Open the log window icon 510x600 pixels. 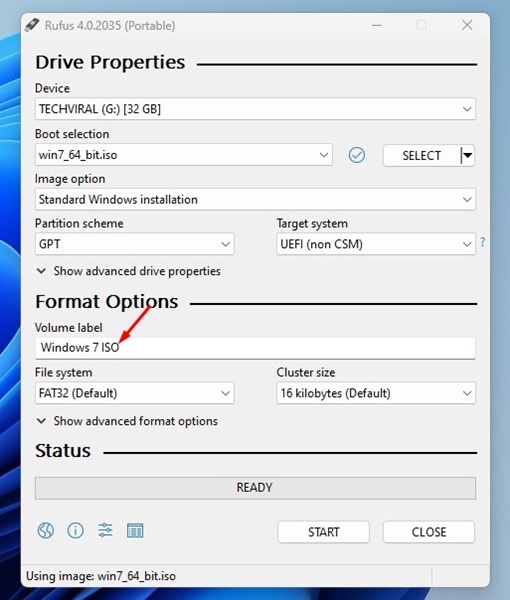(135, 530)
